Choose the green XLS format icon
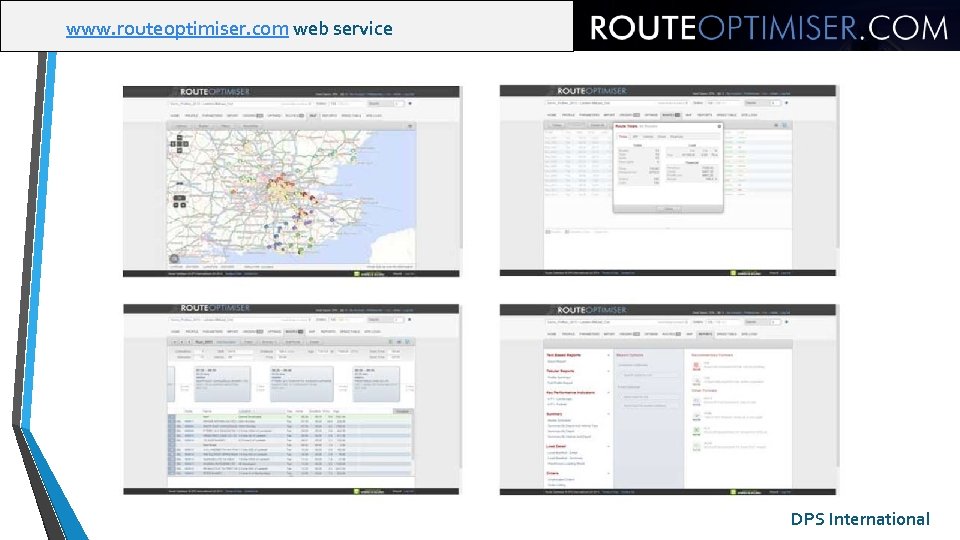 [x=696, y=431]
